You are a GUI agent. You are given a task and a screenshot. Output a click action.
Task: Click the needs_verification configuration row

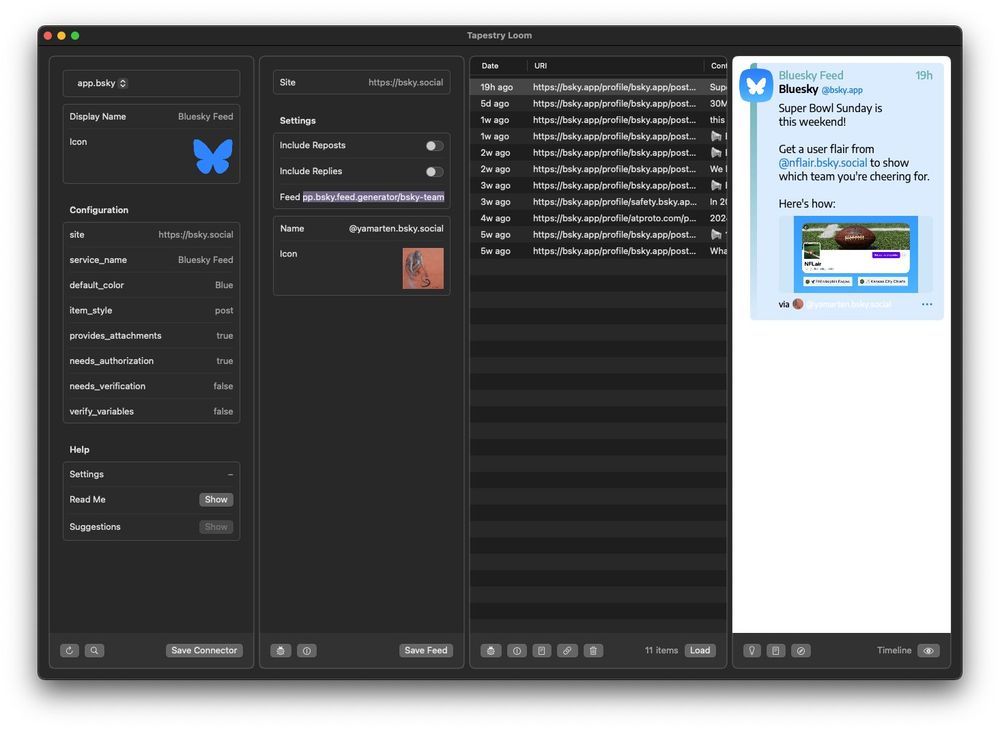click(x=151, y=386)
